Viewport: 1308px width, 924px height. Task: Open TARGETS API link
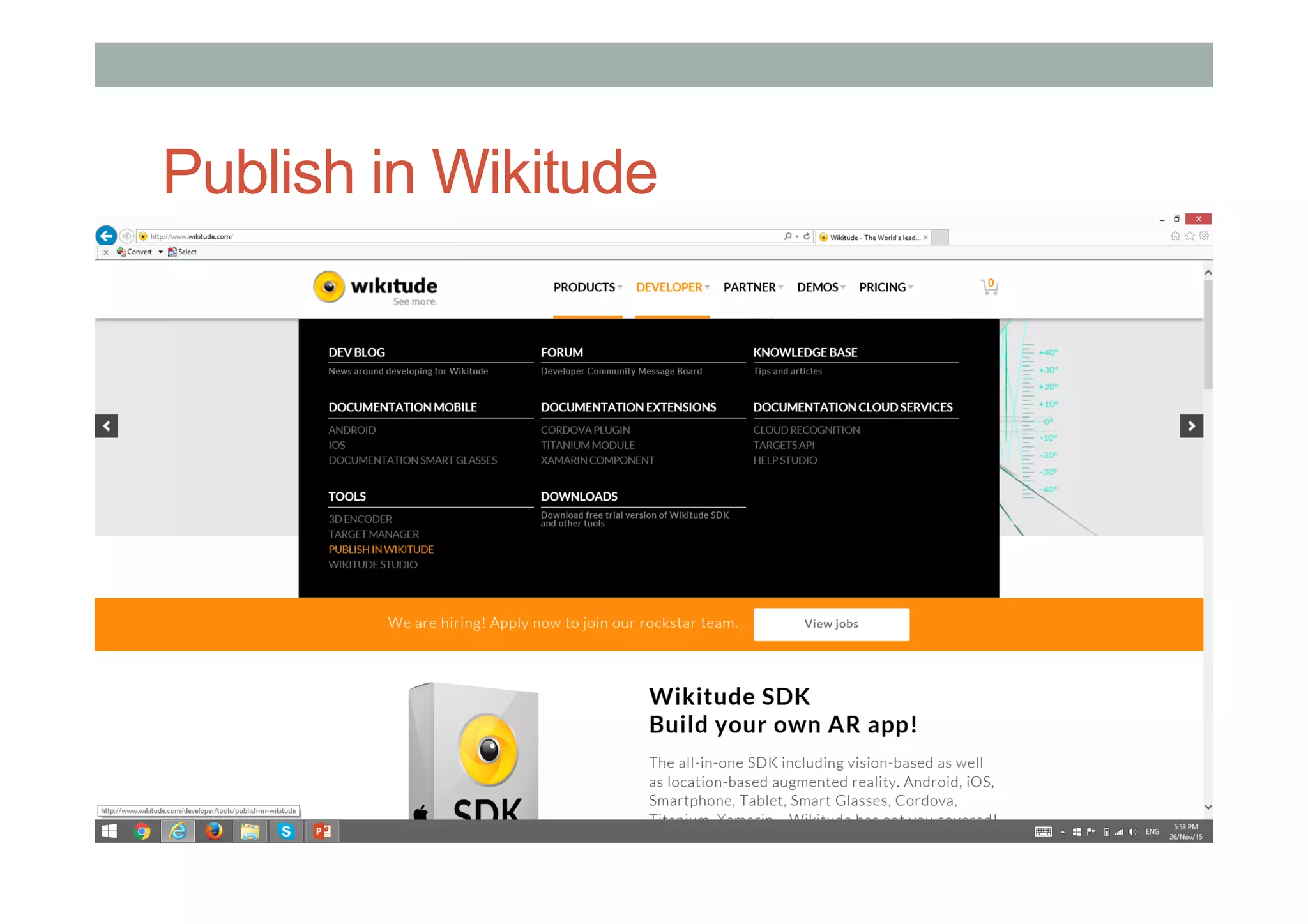784,445
